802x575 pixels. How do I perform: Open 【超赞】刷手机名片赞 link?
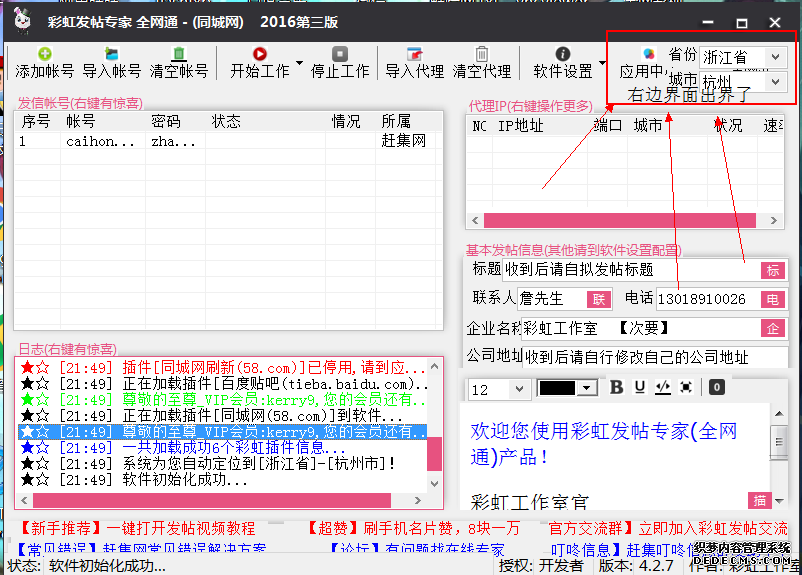(413, 528)
